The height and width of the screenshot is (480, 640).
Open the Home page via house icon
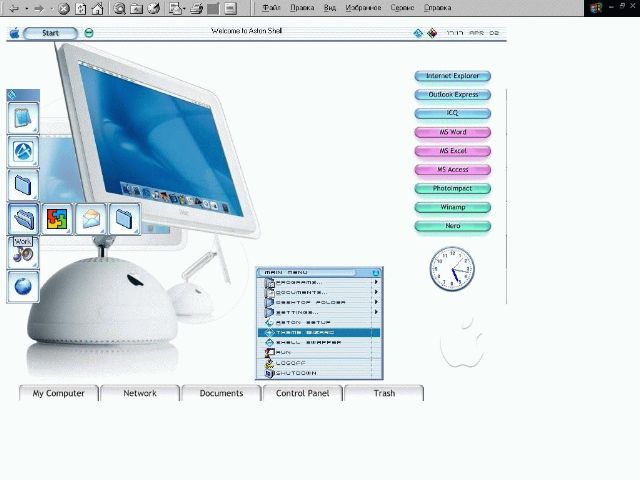click(x=98, y=9)
